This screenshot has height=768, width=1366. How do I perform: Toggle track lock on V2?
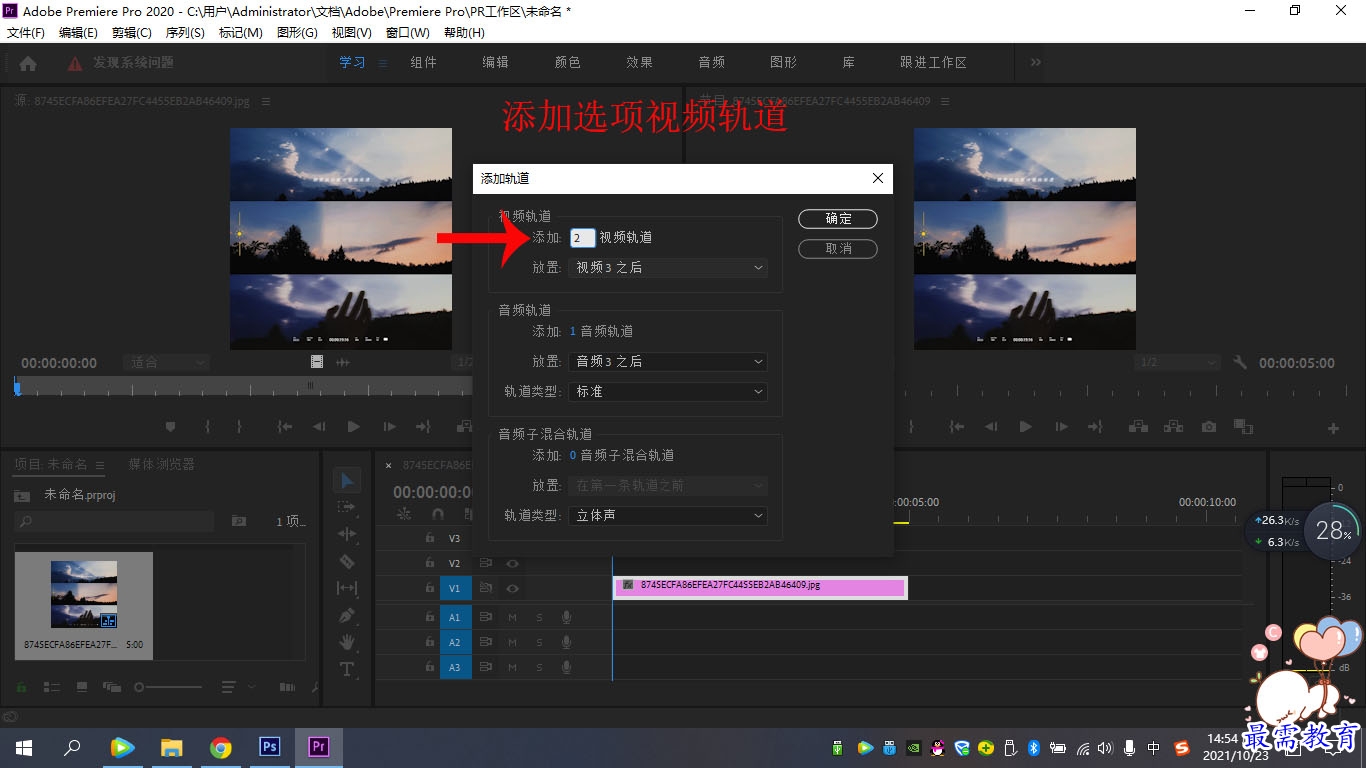(x=429, y=563)
